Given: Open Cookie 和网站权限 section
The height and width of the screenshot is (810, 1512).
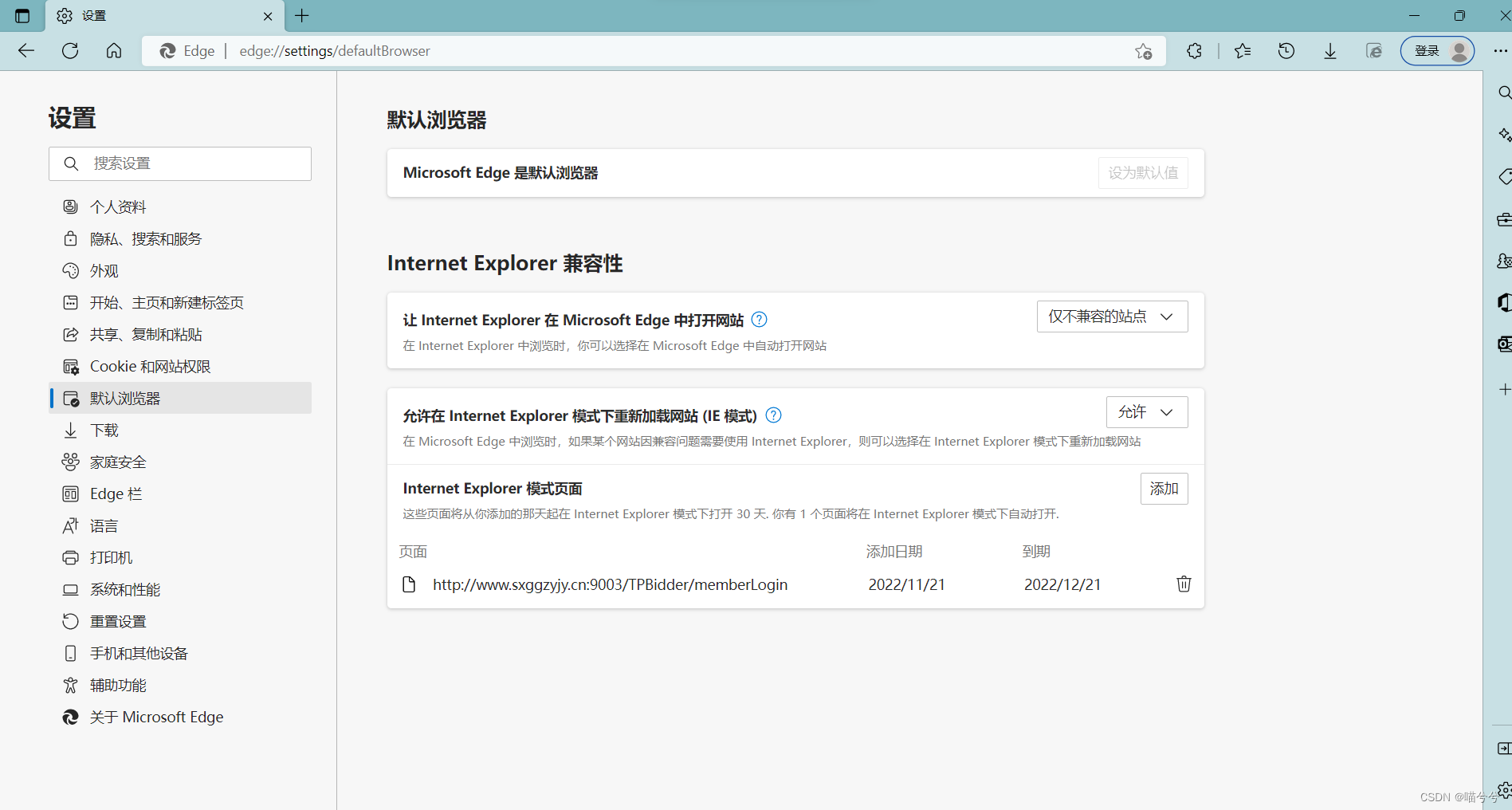Looking at the screenshot, I should pyautogui.click(x=180, y=367).
